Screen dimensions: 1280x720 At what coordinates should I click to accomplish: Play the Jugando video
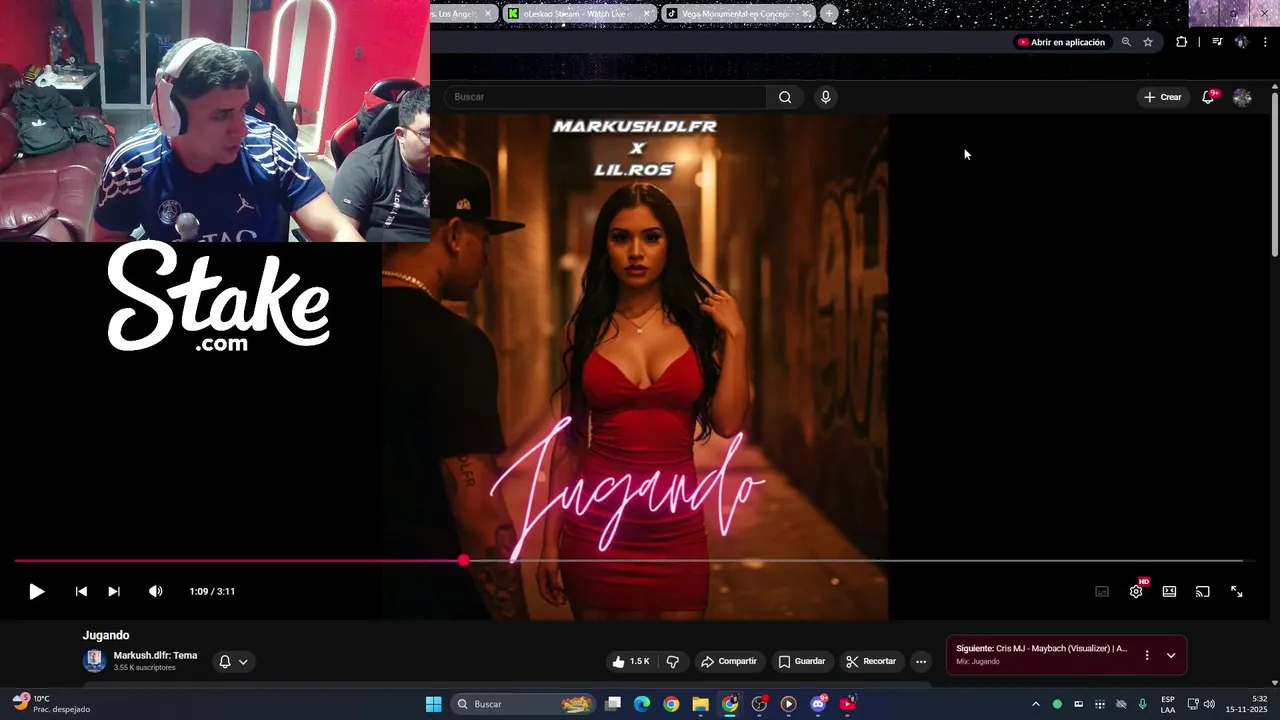point(36,591)
